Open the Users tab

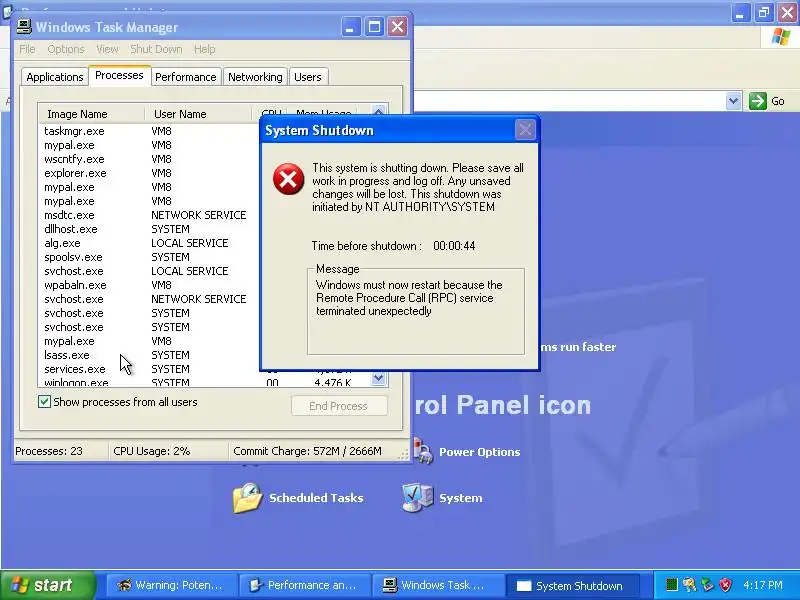308,77
